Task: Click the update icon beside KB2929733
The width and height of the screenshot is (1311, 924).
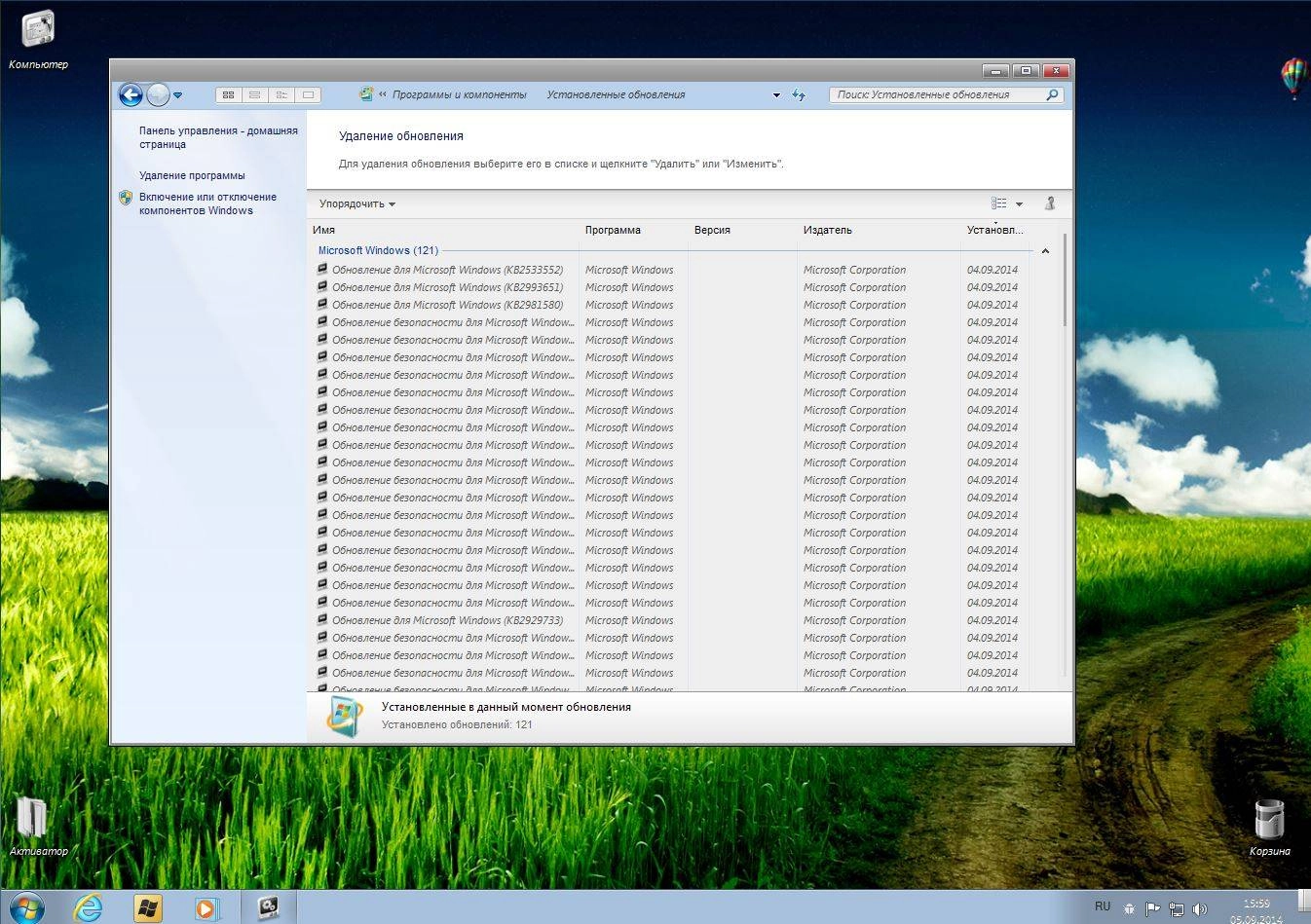Action: pos(322,620)
